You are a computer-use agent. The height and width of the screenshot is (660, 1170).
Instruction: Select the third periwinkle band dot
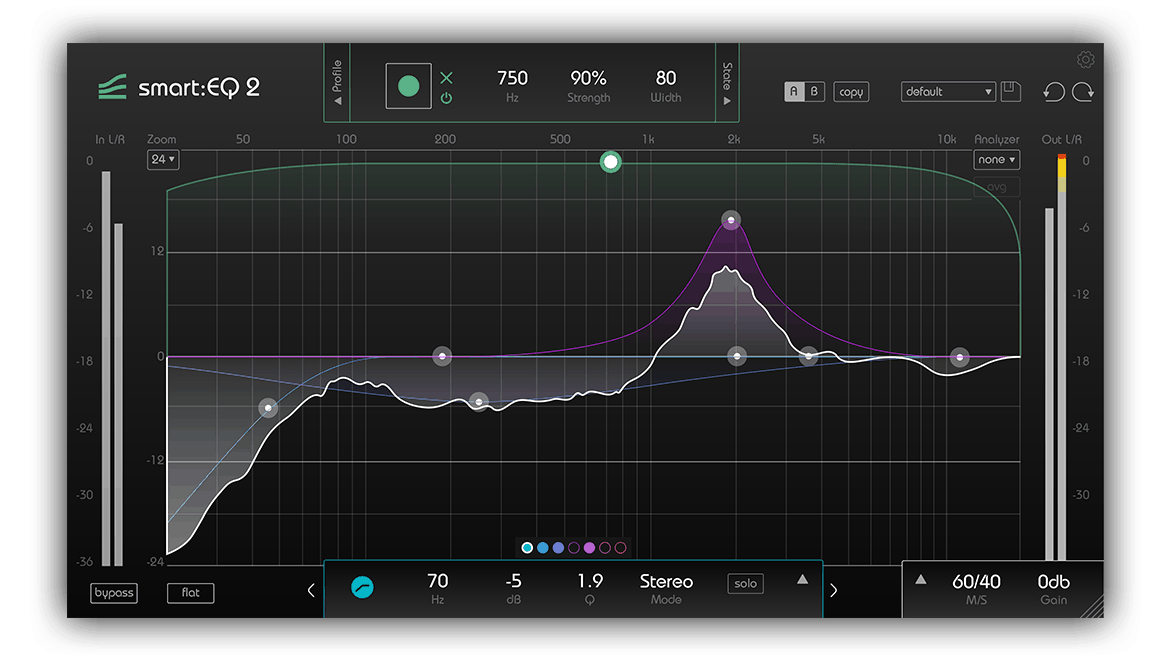[558, 548]
